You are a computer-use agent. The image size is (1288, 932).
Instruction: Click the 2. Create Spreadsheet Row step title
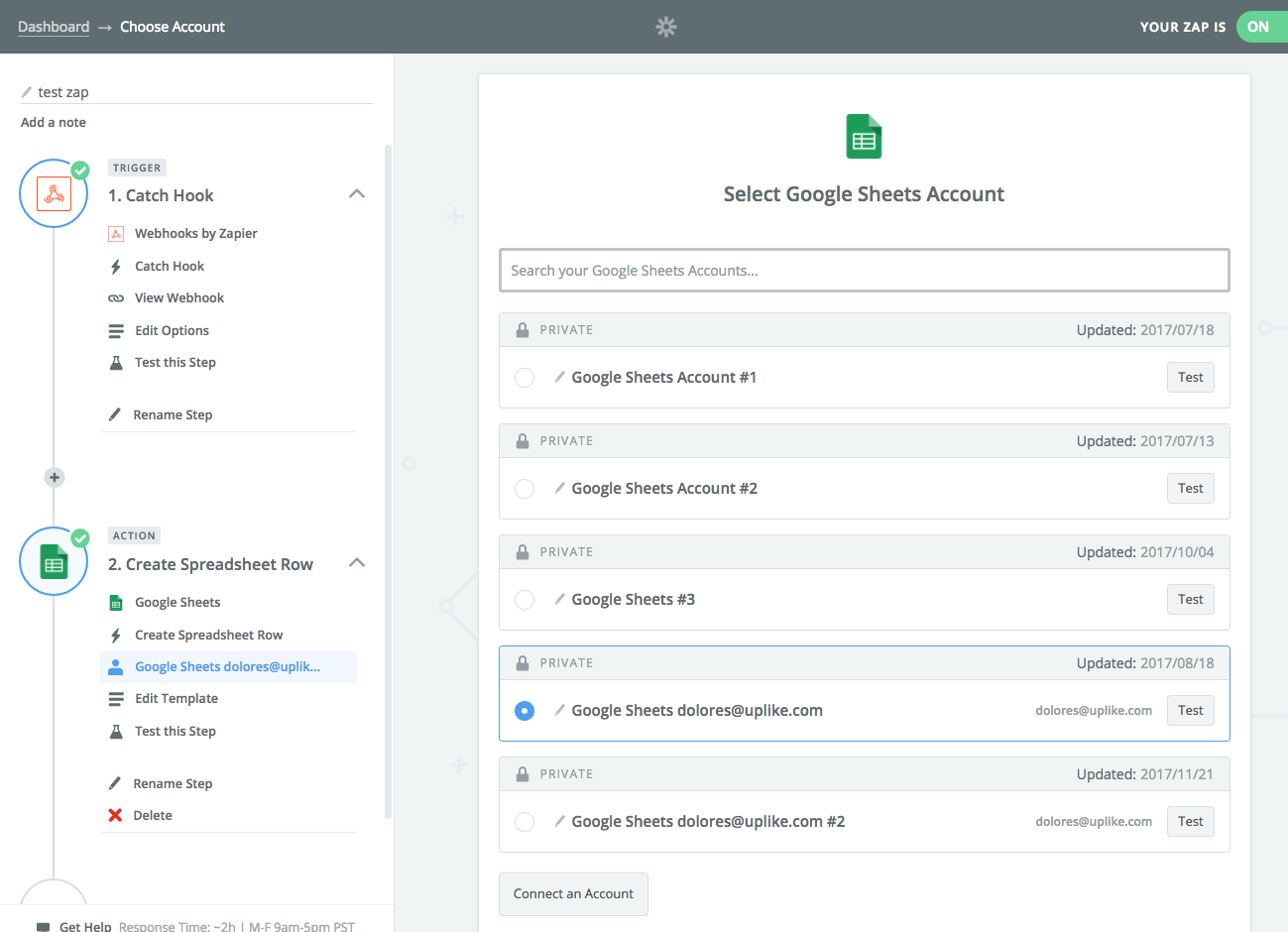click(x=210, y=564)
